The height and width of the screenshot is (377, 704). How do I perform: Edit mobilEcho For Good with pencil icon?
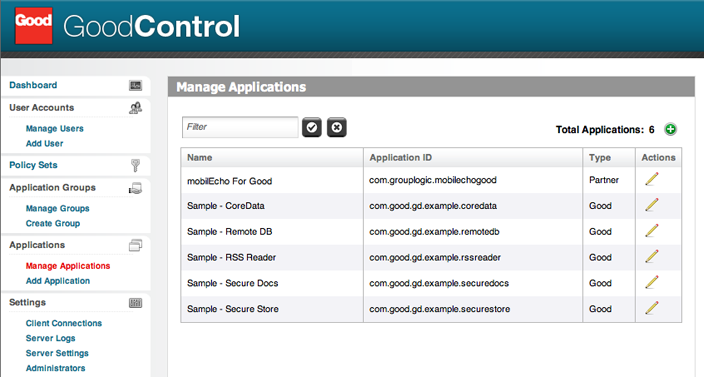point(651,179)
